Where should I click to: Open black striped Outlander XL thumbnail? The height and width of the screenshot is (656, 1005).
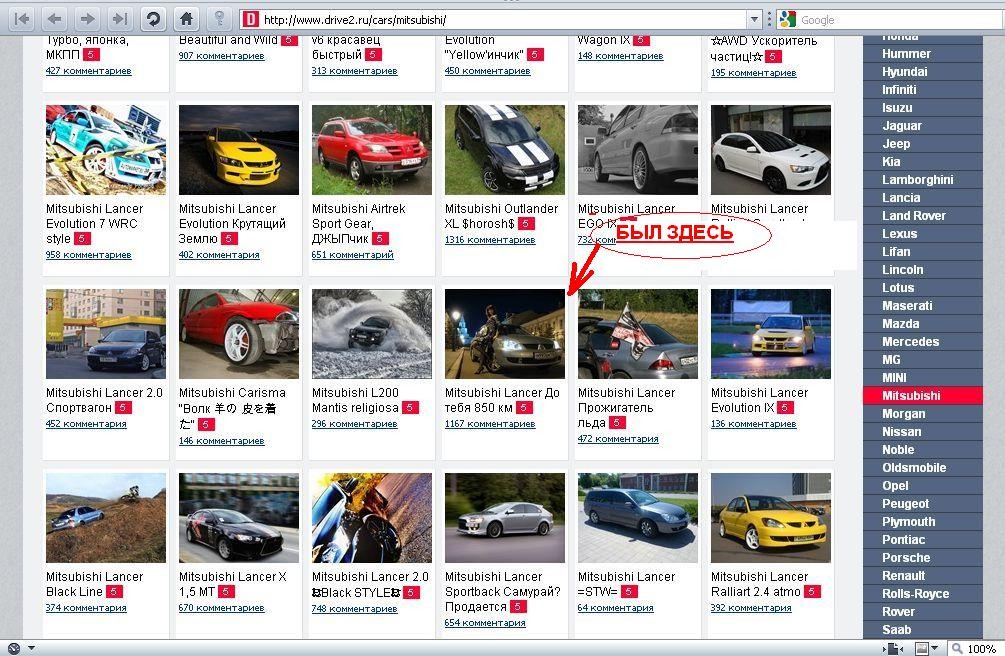(x=505, y=150)
